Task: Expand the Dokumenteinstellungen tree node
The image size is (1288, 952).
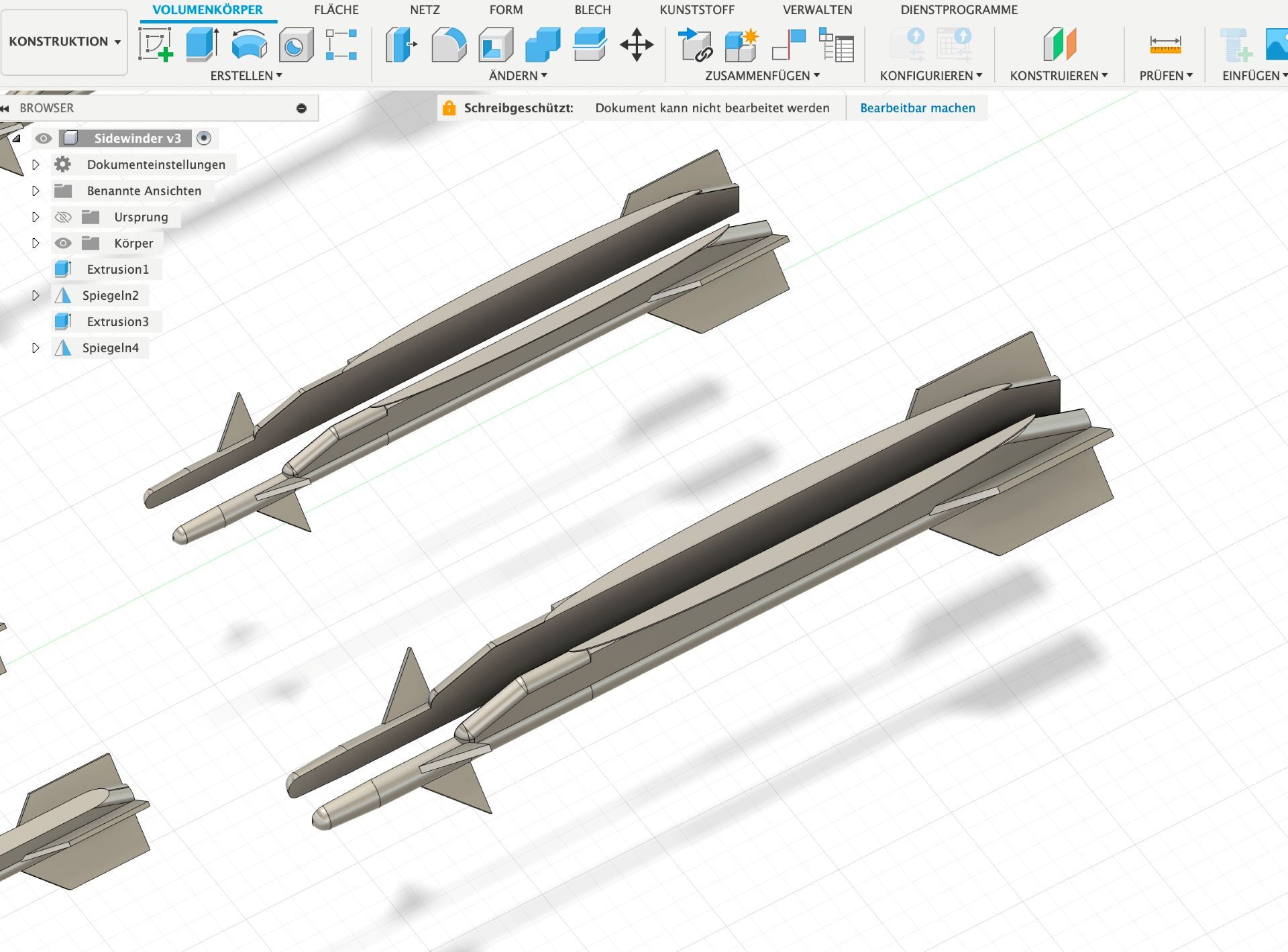Action: point(36,164)
